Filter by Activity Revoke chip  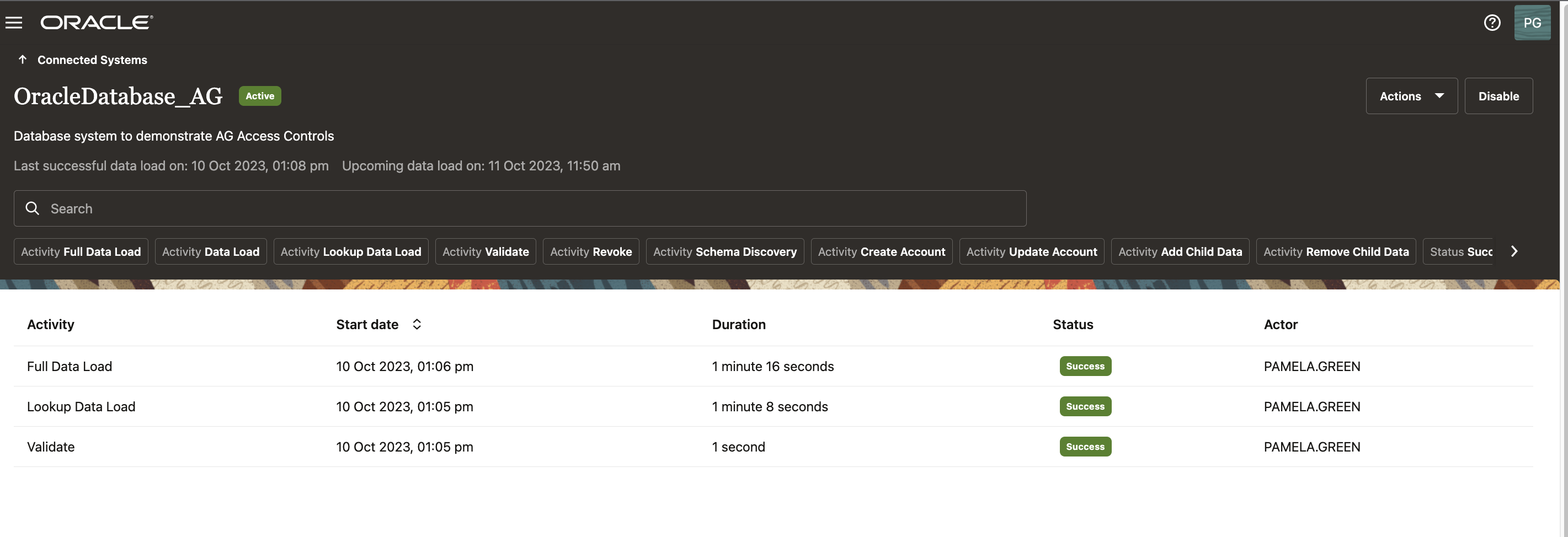591,251
